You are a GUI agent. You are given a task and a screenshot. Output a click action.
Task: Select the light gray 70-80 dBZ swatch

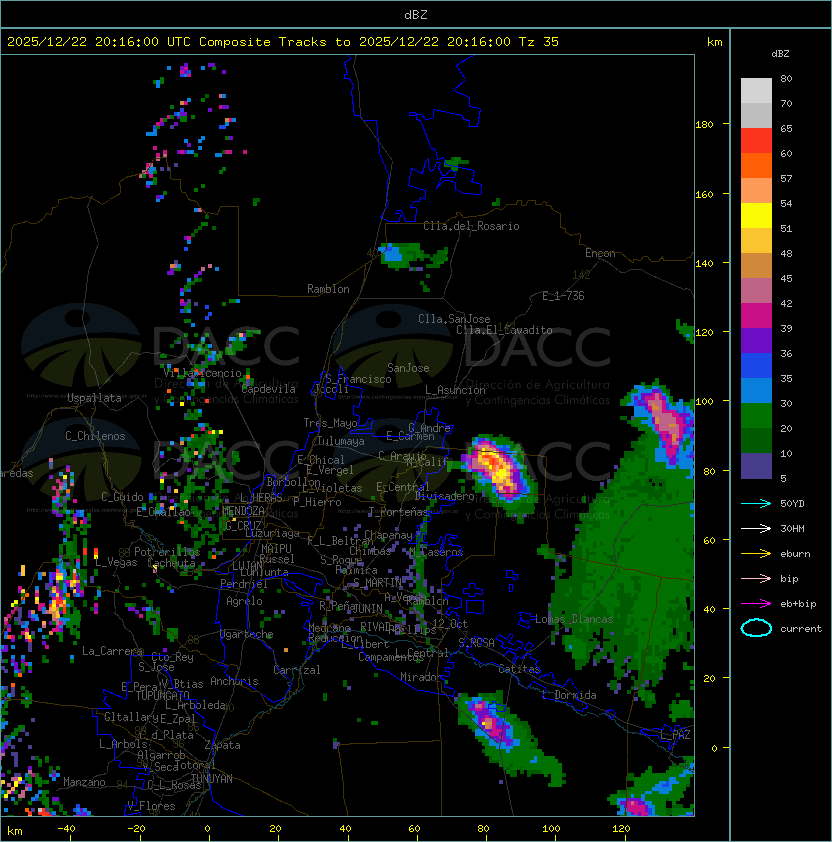pos(756,91)
